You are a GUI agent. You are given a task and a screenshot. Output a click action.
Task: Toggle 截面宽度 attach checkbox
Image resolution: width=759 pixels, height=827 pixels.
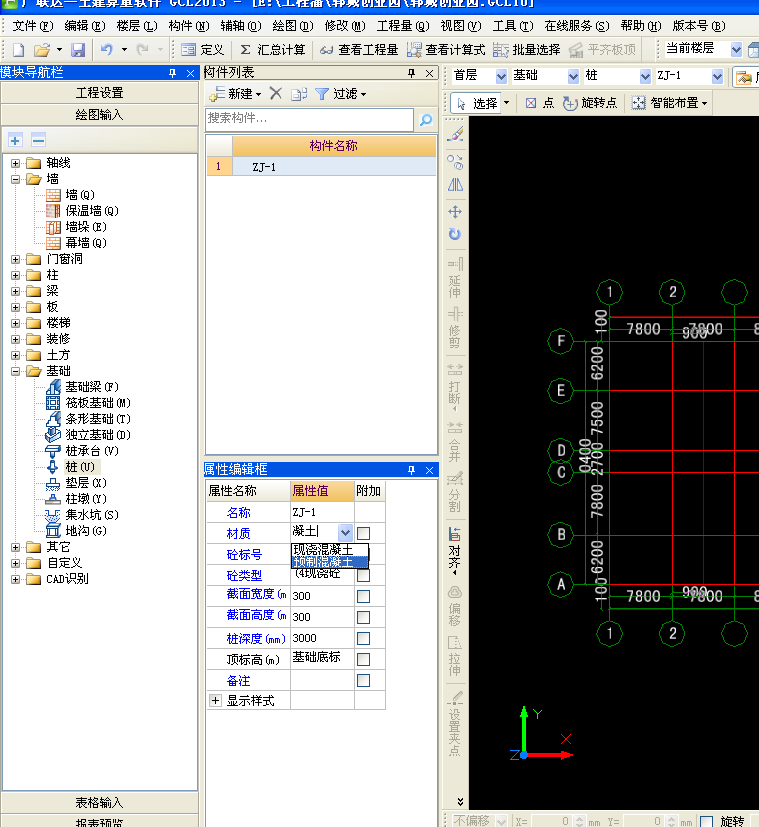363,597
